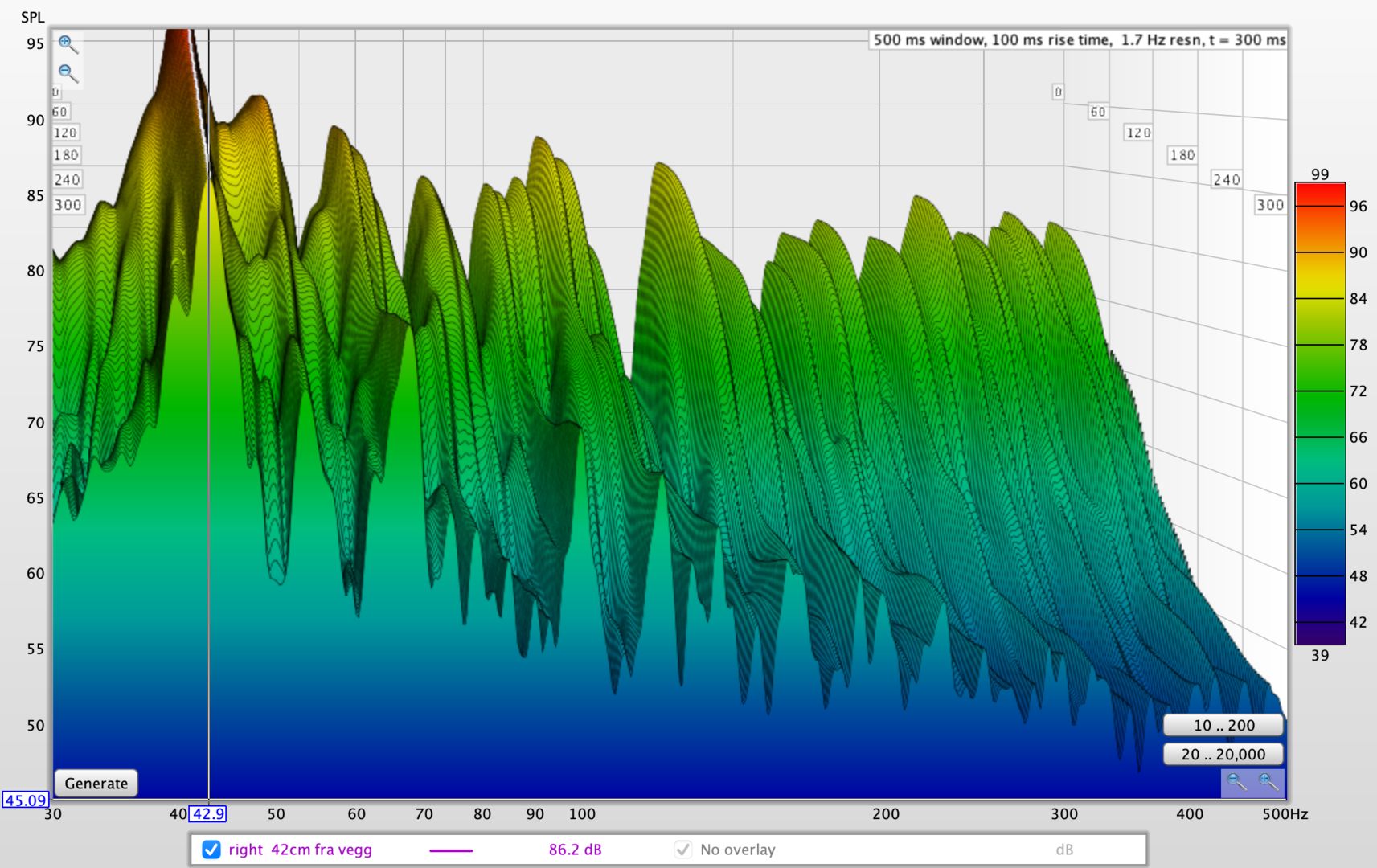Click the 30 label on the frequency axis
Image resolution: width=1377 pixels, height=868 pixels.
[x=53, y=814]
